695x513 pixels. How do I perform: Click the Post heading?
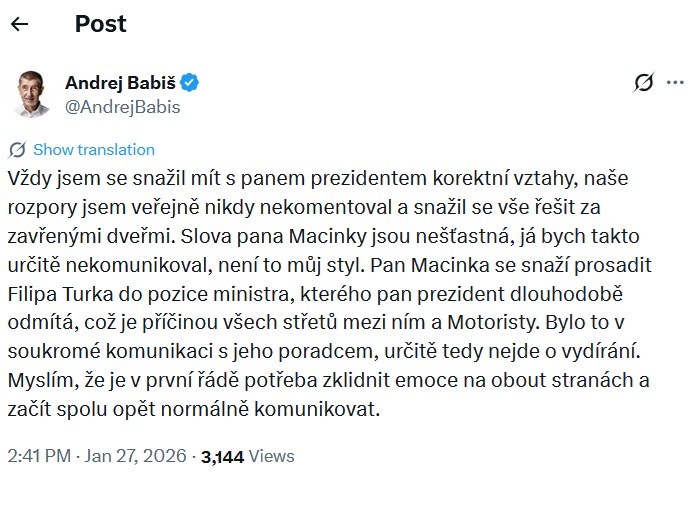[x=100, y=24]
